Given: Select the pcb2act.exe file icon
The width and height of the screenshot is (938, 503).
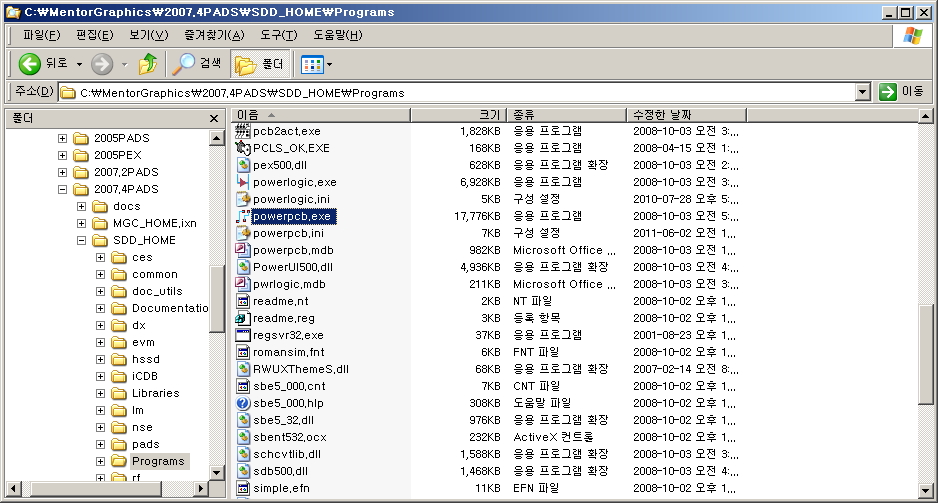Looking at the screenshot, I should 242,131.
